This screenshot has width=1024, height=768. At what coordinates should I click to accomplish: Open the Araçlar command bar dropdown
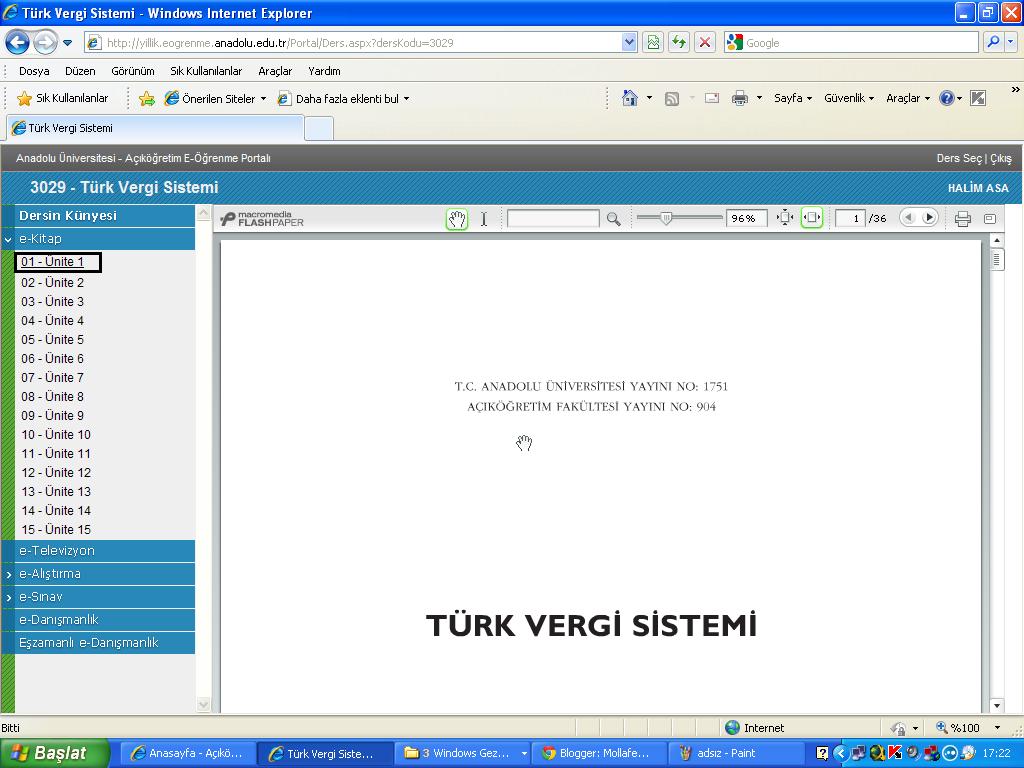tap(908, 98)
